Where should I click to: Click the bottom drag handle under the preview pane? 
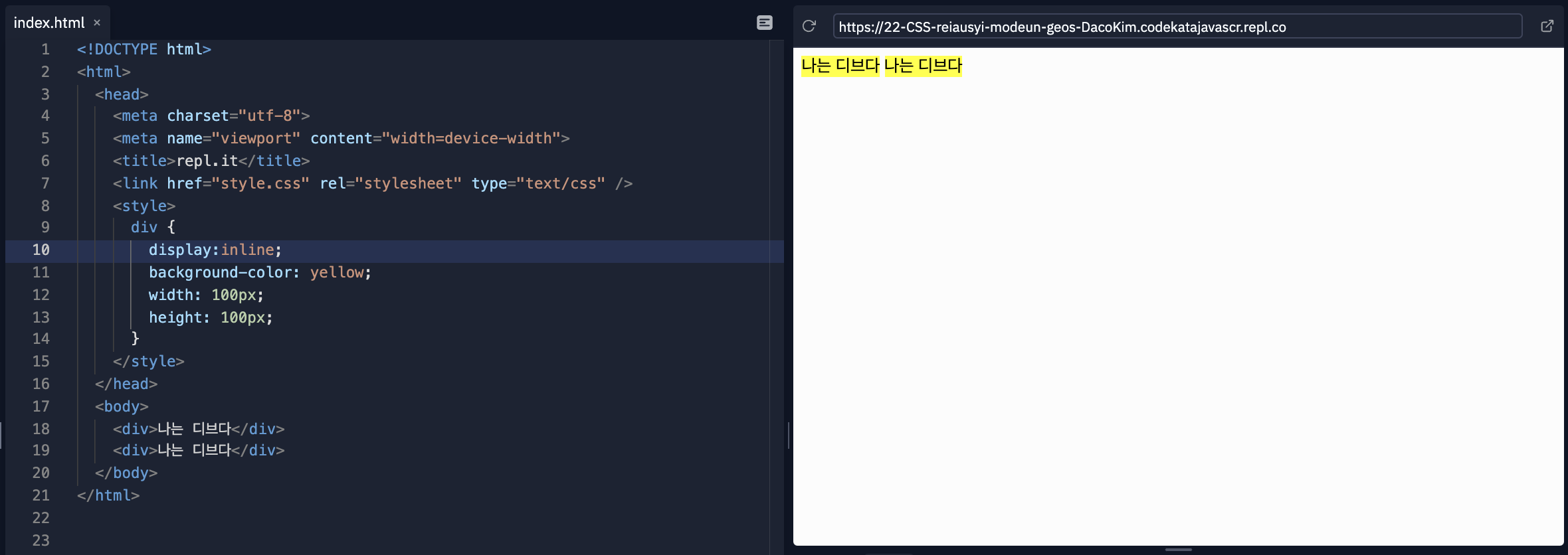tap(1179, 550)
